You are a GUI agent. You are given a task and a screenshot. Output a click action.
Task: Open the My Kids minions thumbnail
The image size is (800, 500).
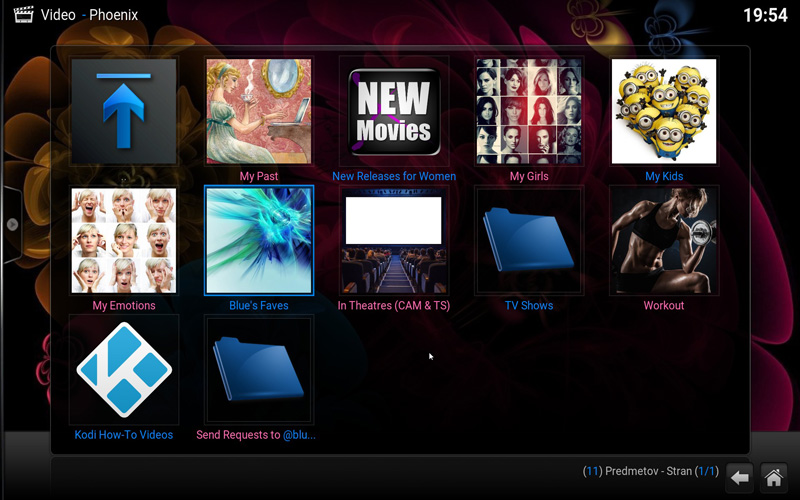point(664,111)
